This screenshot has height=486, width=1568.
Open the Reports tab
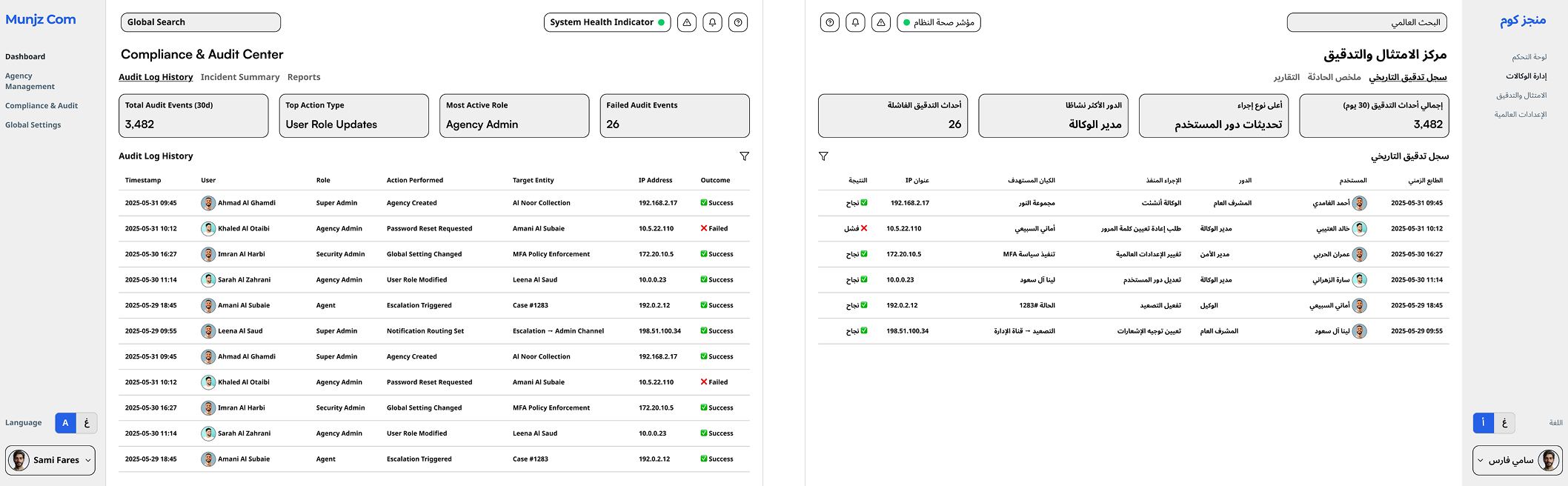point(304,77)
